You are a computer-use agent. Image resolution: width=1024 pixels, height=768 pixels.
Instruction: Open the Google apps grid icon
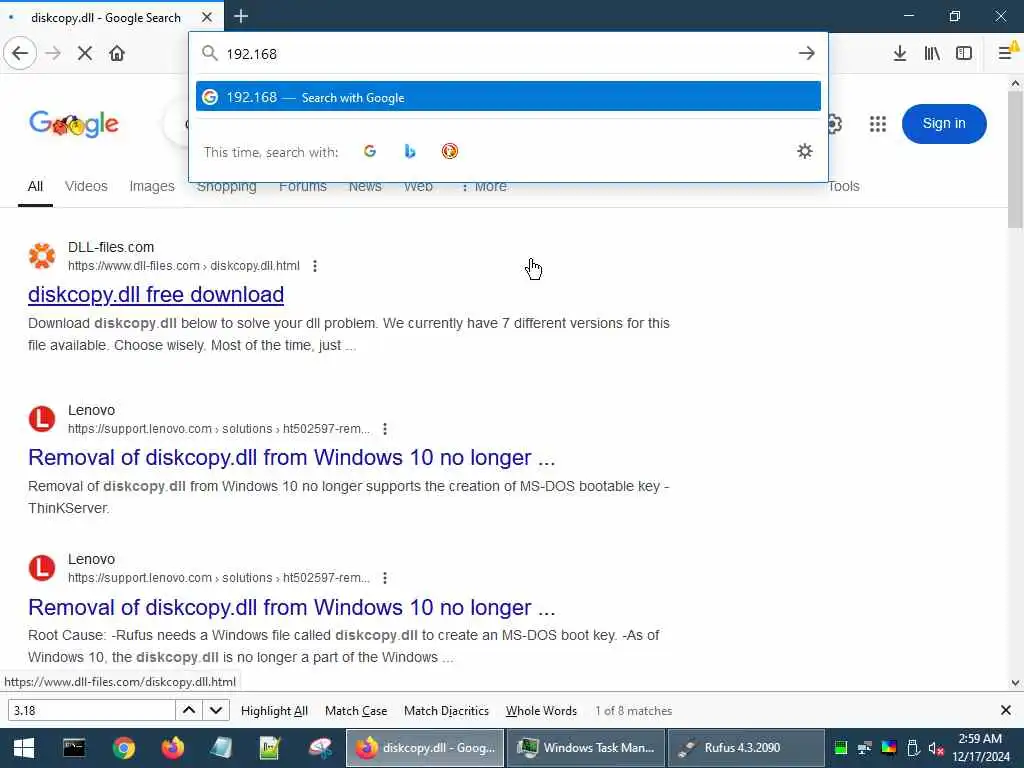[x=878, y=123]
